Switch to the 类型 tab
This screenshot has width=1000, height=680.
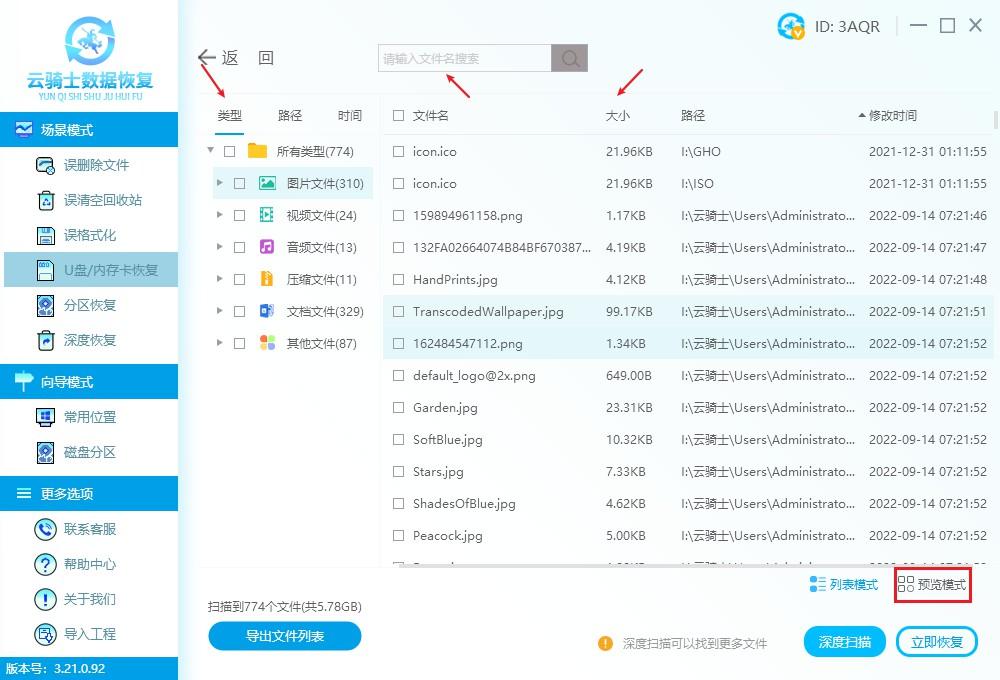click(x=230, y=115)
